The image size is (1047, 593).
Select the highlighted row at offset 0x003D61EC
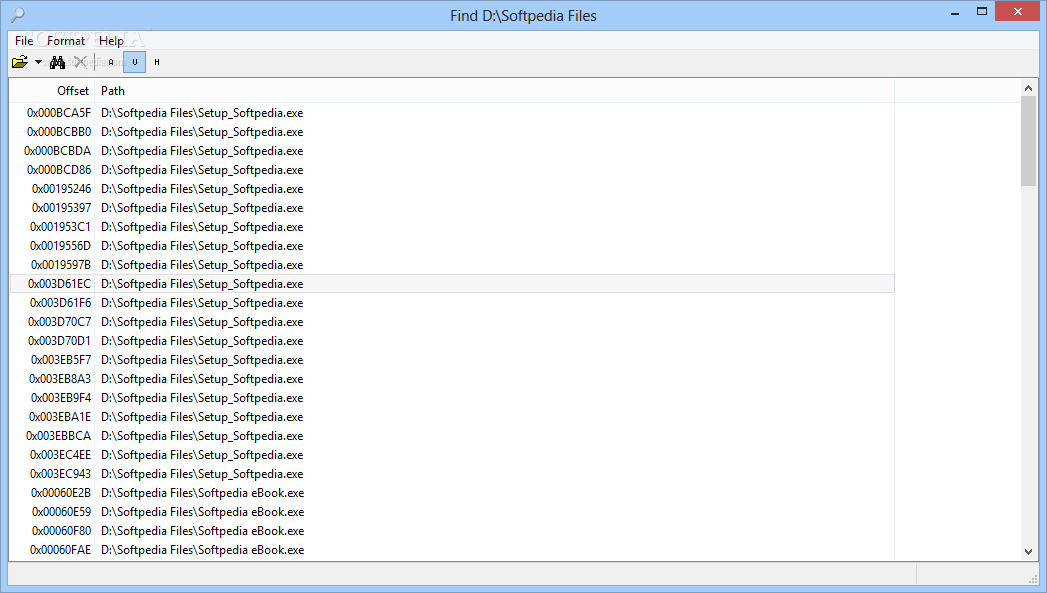[x=452, y=284]
